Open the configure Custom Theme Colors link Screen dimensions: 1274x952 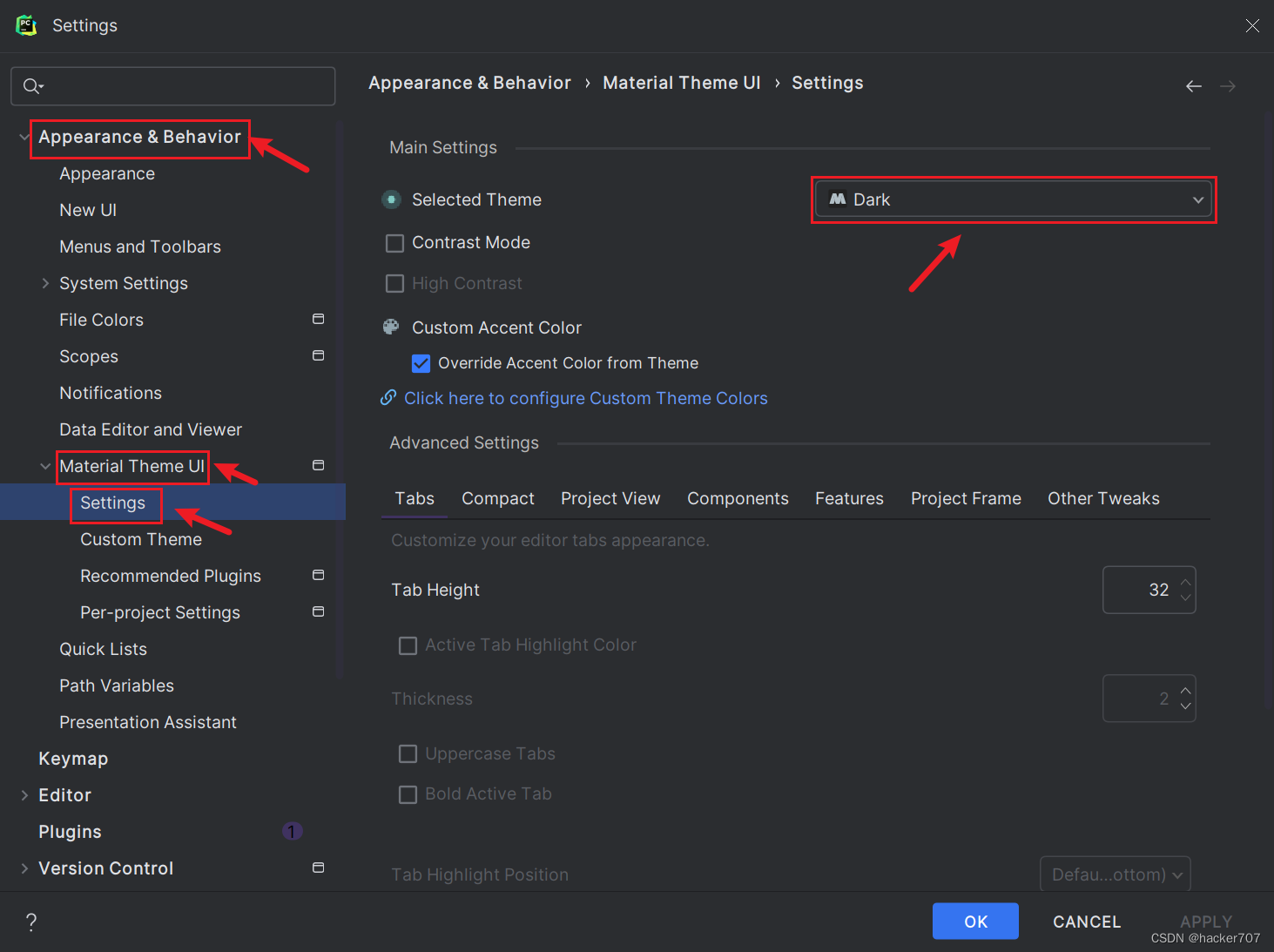pos(585,398)
